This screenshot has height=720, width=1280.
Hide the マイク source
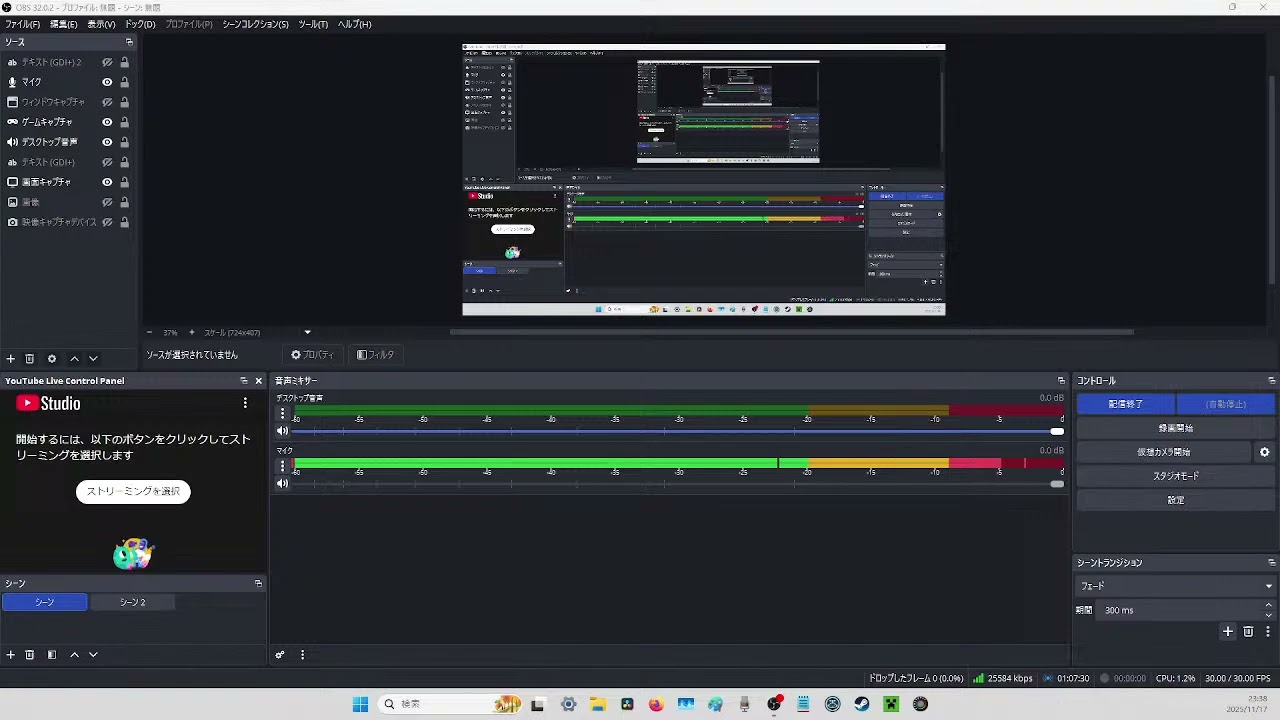(x=107, y=82)
